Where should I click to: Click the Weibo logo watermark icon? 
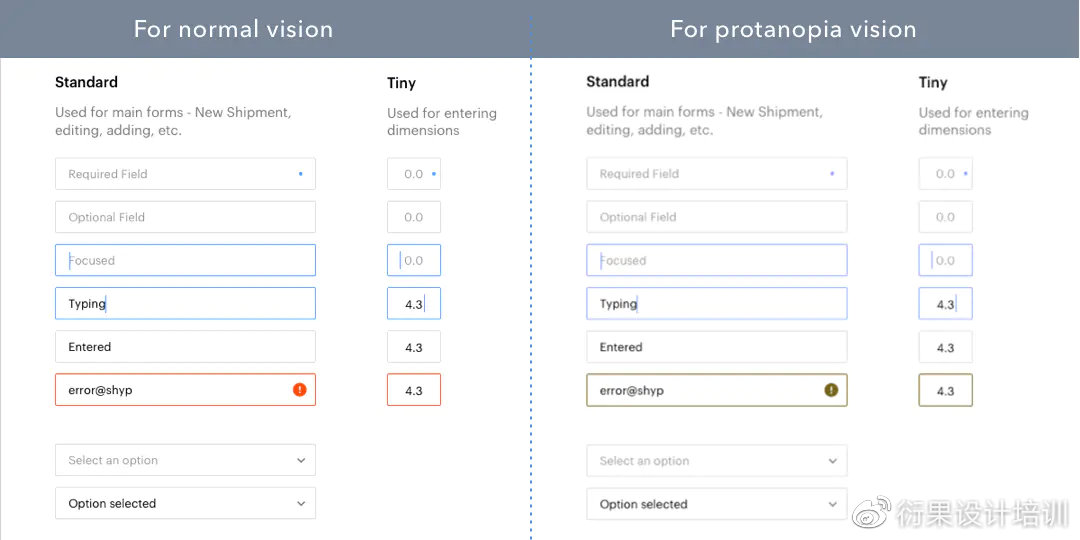click(872, 512)
